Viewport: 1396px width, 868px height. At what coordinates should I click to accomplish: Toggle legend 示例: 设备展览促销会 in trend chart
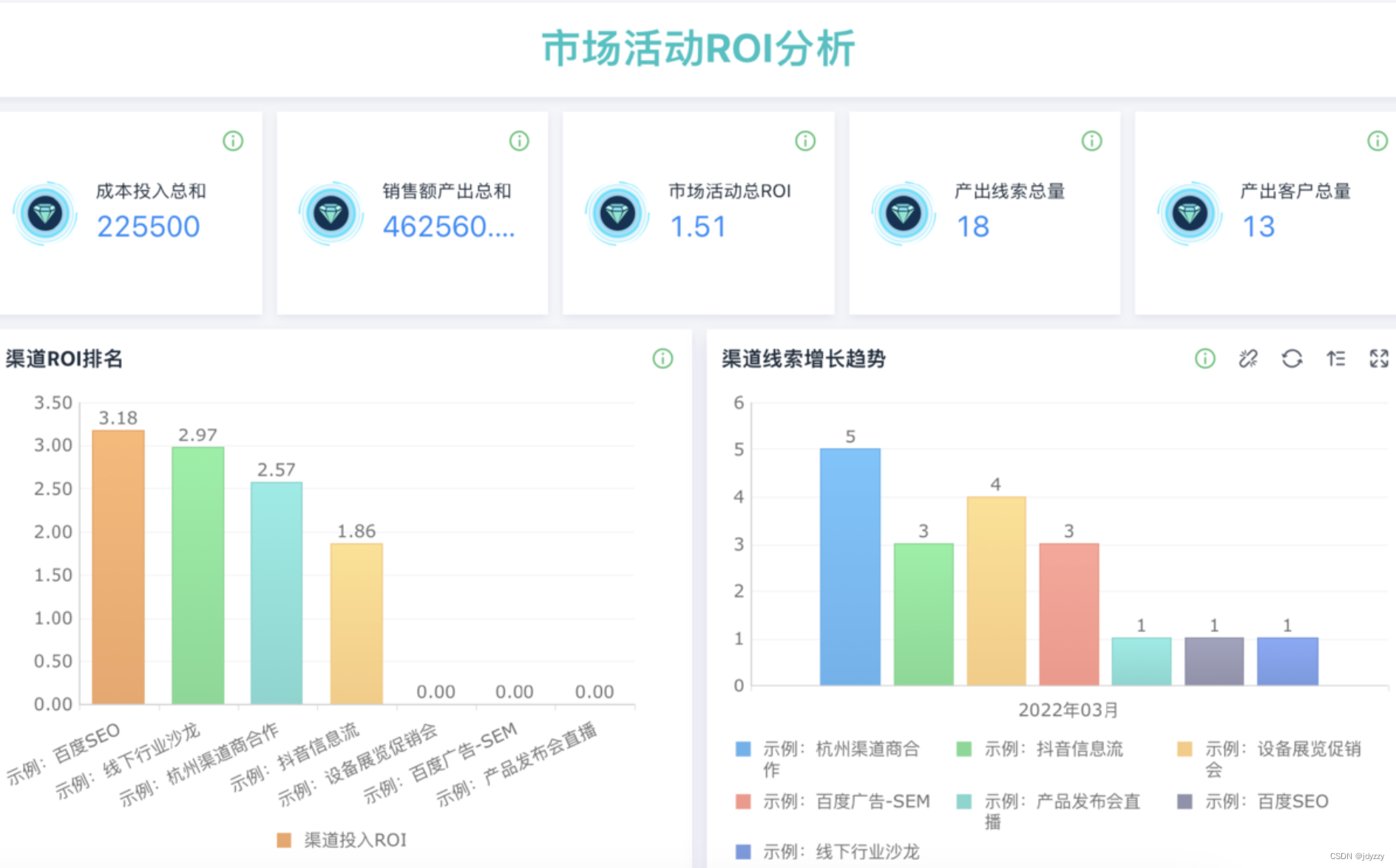1270,759
